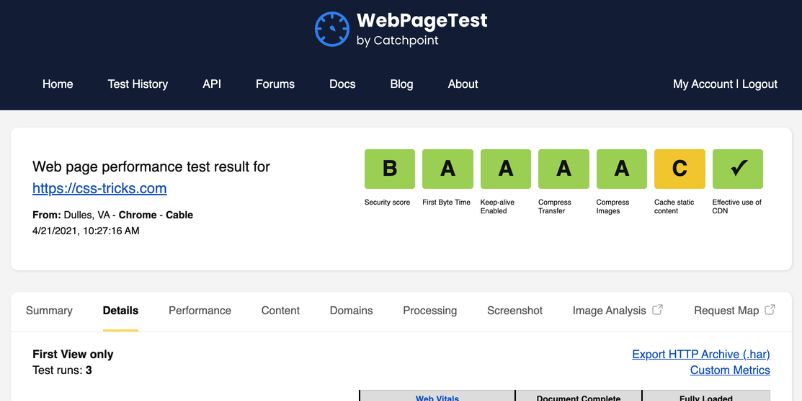
Task: Click the C Cache static content grade
Action: [x=680, y=169]
